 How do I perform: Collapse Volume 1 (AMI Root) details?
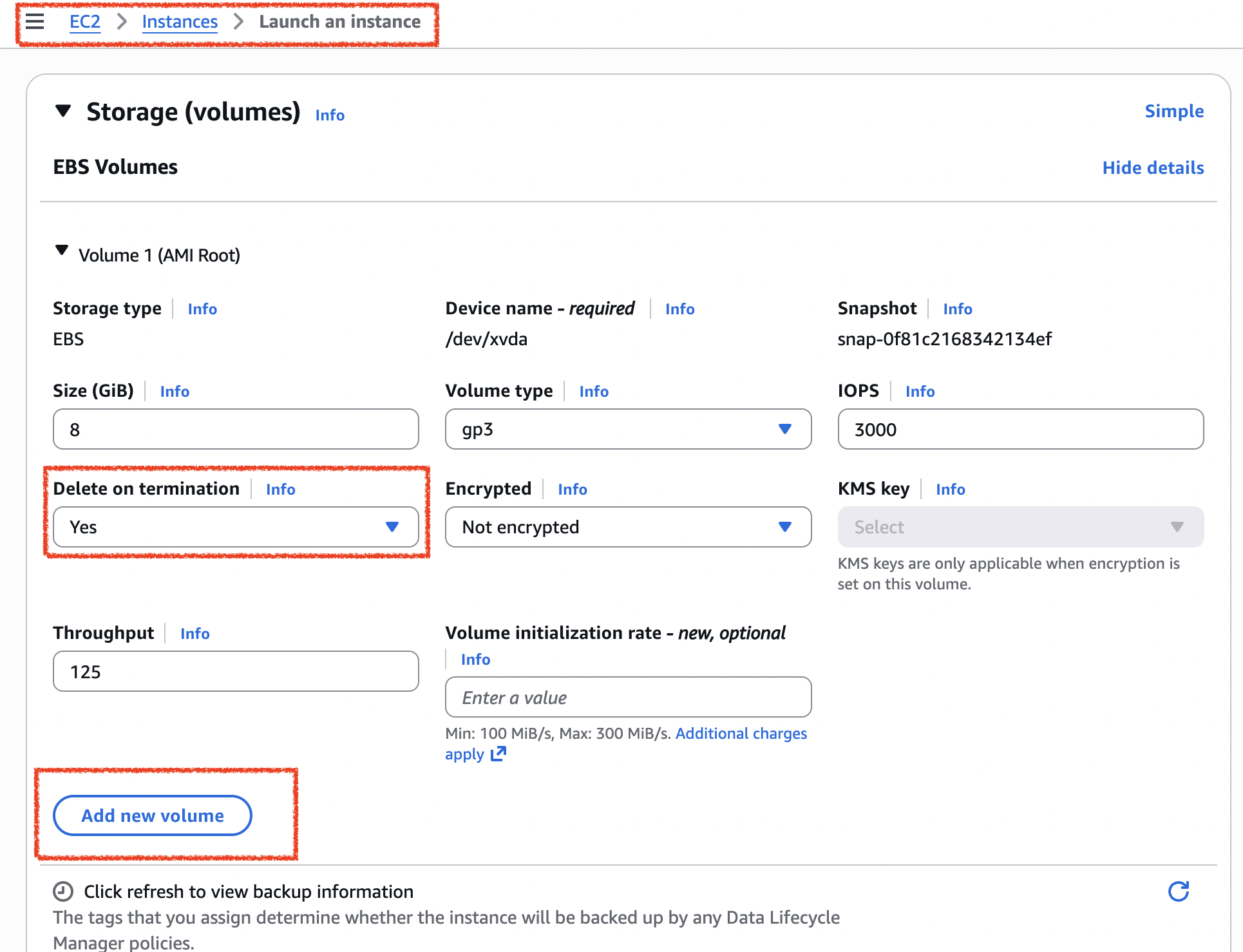(x=62, y=252)
